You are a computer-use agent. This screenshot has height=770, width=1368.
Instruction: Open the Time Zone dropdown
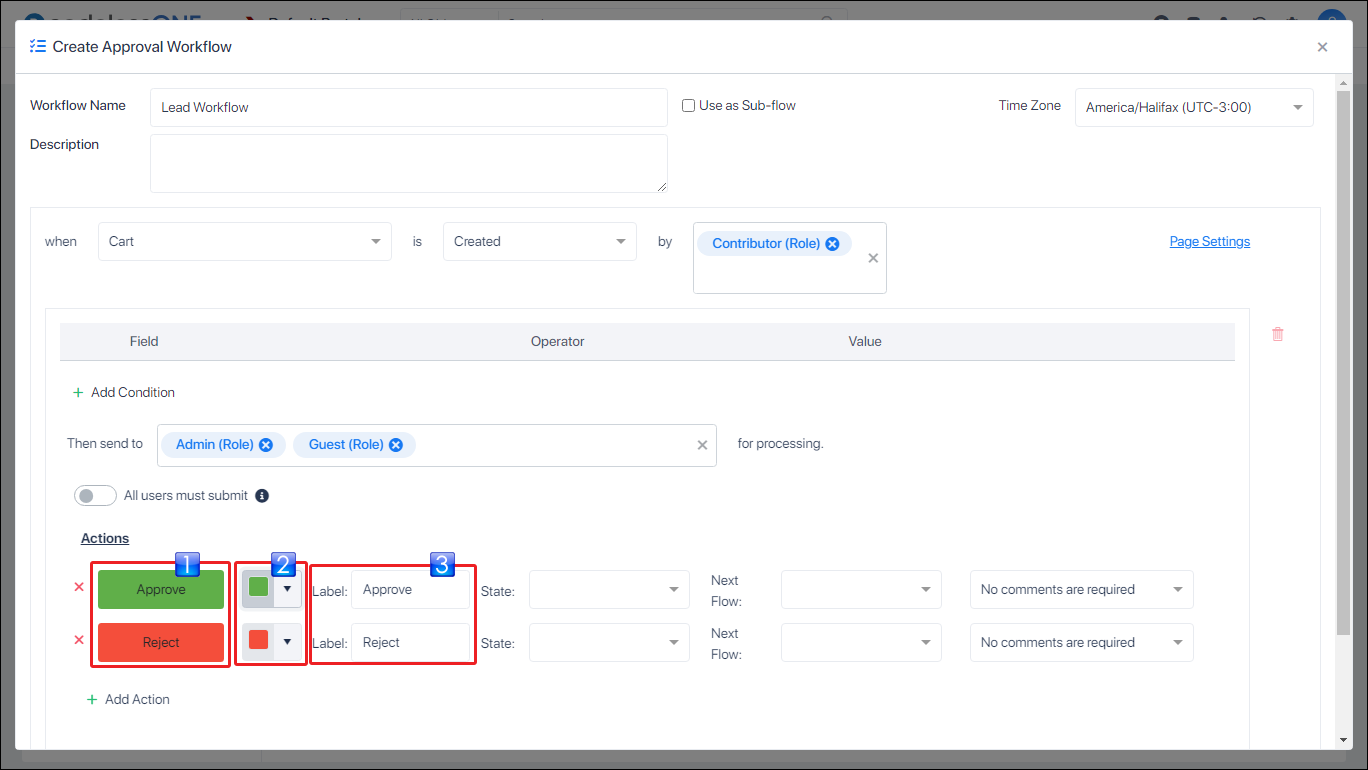tap(1297, 107)
